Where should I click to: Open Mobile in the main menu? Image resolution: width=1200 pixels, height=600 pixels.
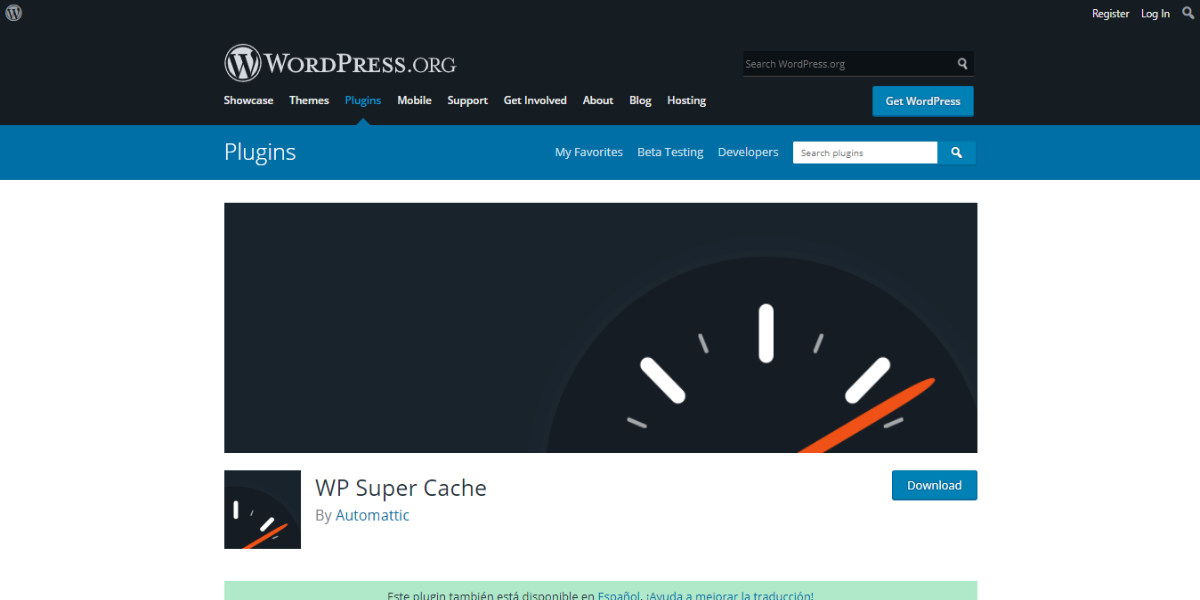[x=414, y=100]
